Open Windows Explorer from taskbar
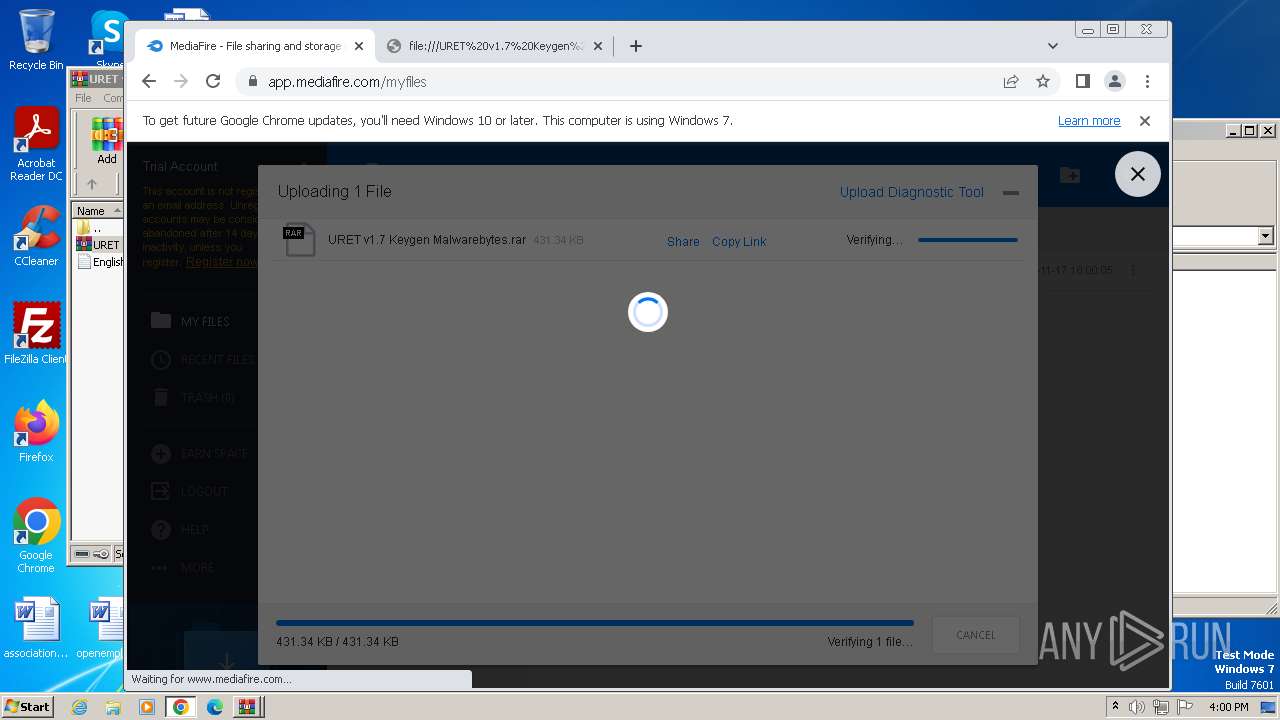 (113, 707)
